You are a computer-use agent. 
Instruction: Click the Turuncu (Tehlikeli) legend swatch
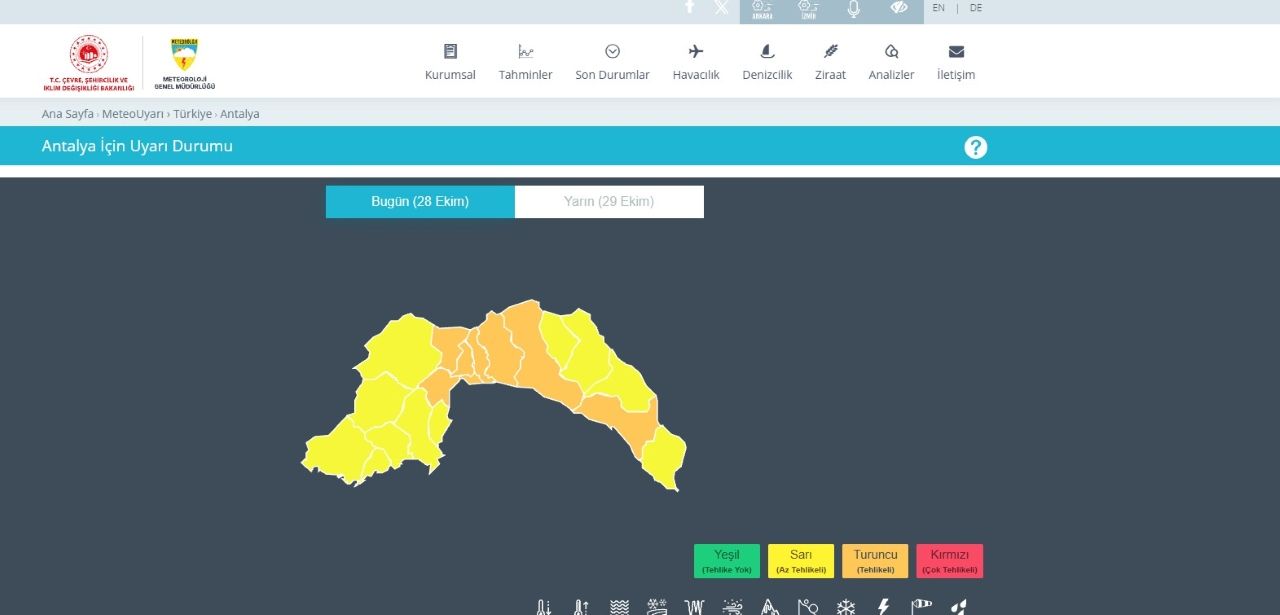(x=875, y=561)
